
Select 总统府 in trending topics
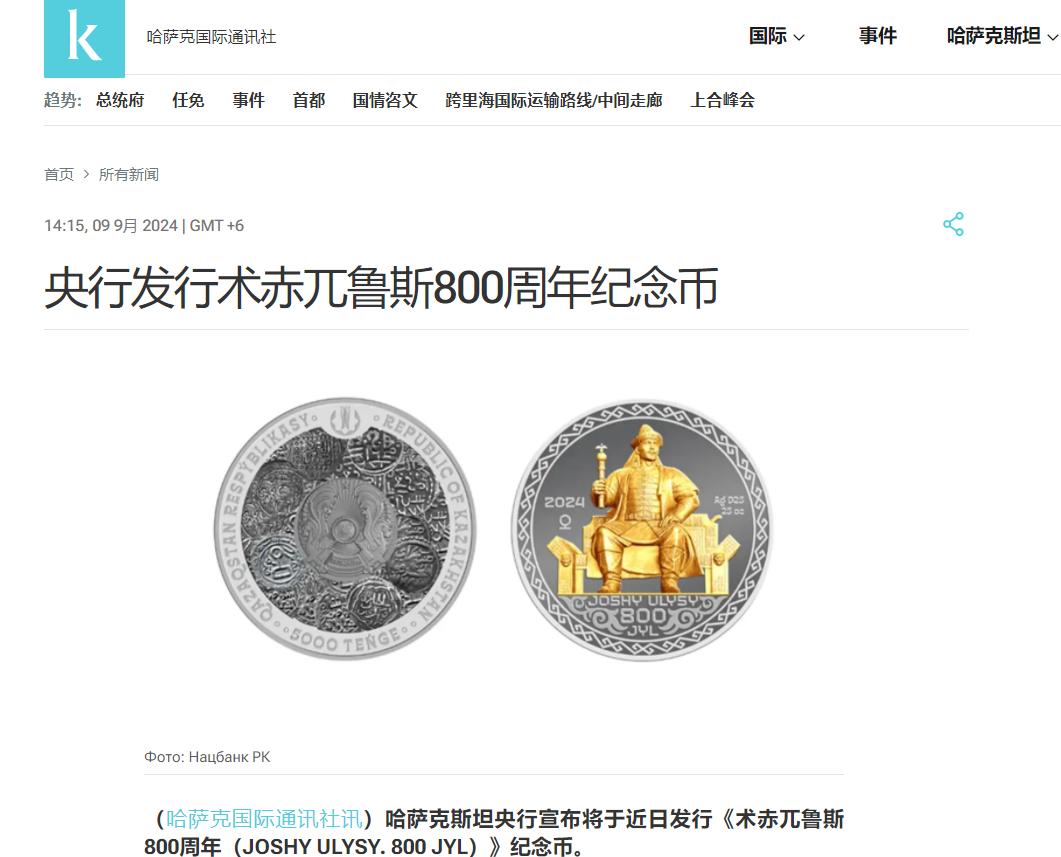tap(120, 100)
